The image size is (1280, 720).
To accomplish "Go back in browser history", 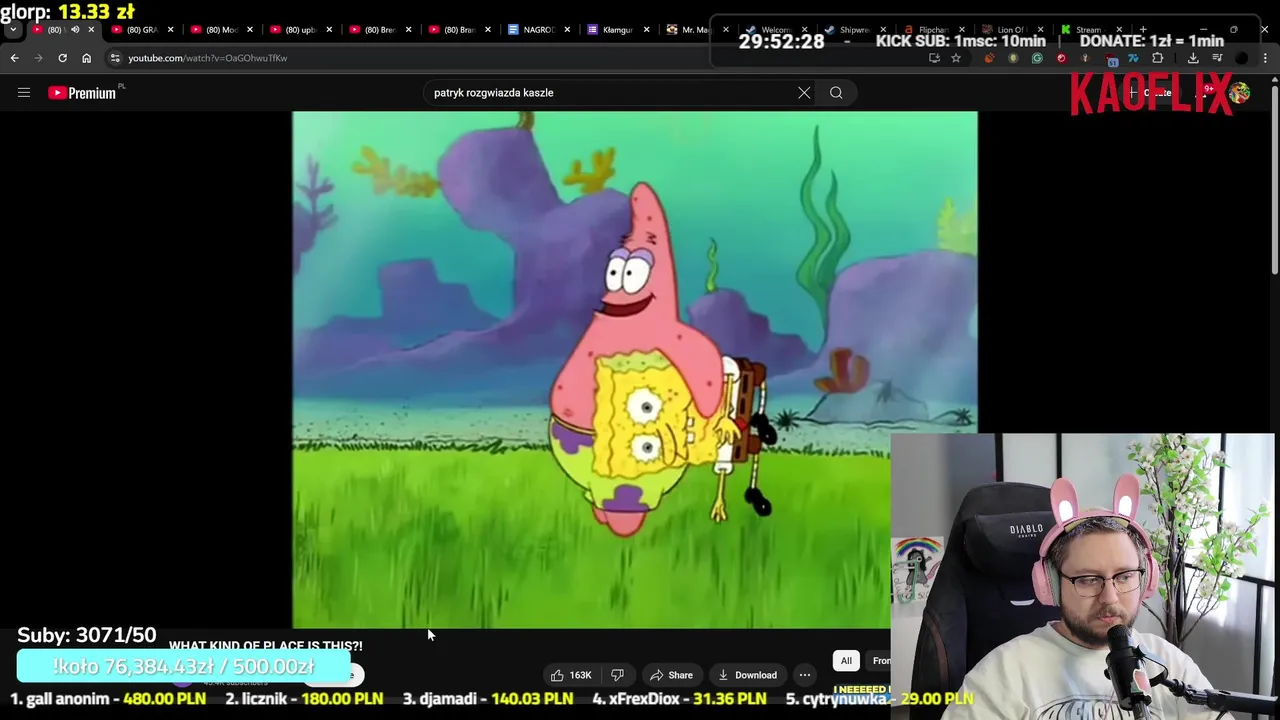I will [x=14, y=58].
